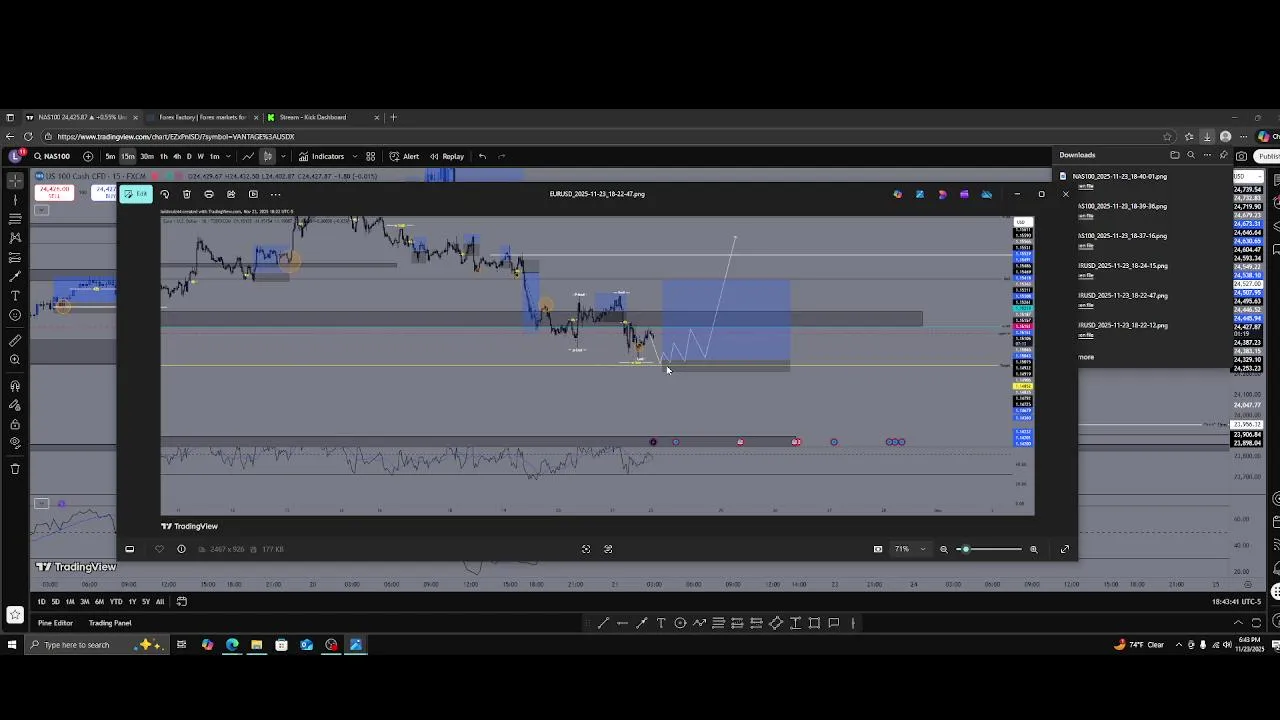Click the add symbol plus icon
The height and width of the screenshot is (720, 1280).
pos(88,156)
